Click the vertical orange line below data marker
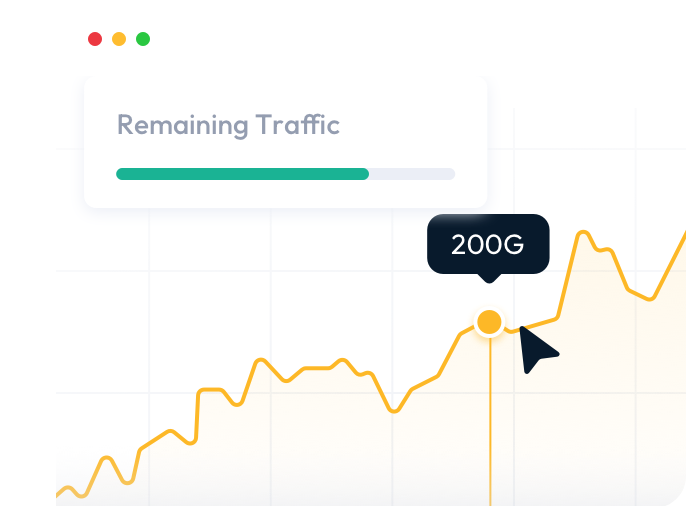 490,420
